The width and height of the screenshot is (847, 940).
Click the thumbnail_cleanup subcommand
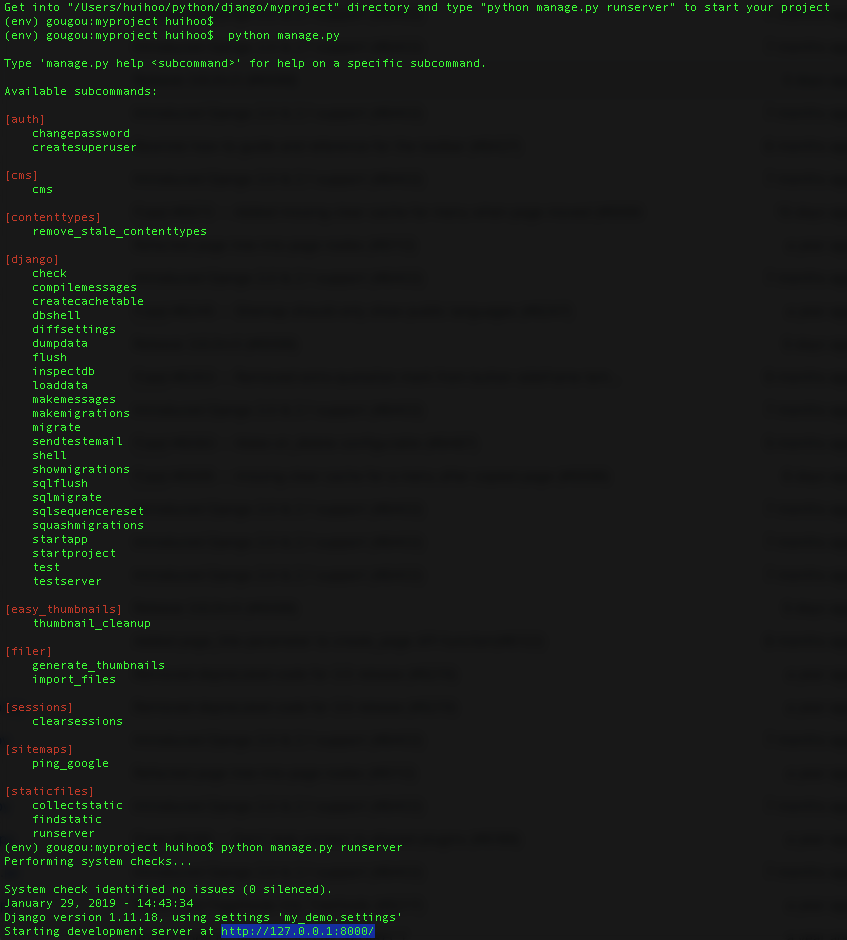coord(92,623)
